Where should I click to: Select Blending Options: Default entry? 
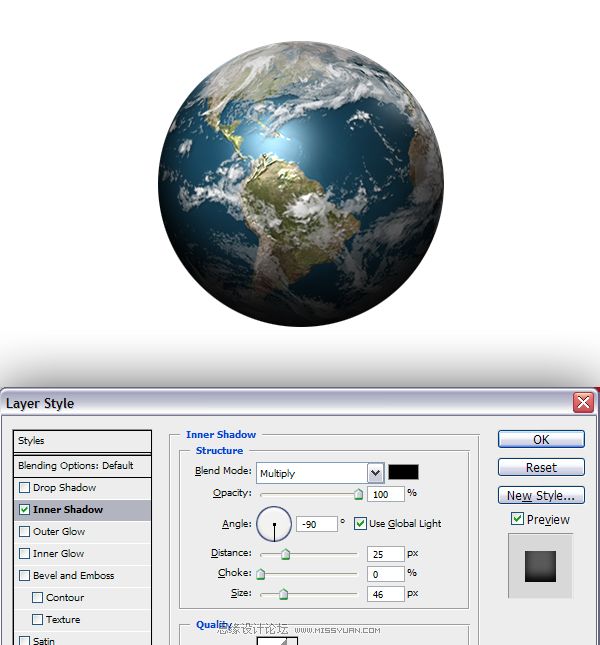click(82, 466)
